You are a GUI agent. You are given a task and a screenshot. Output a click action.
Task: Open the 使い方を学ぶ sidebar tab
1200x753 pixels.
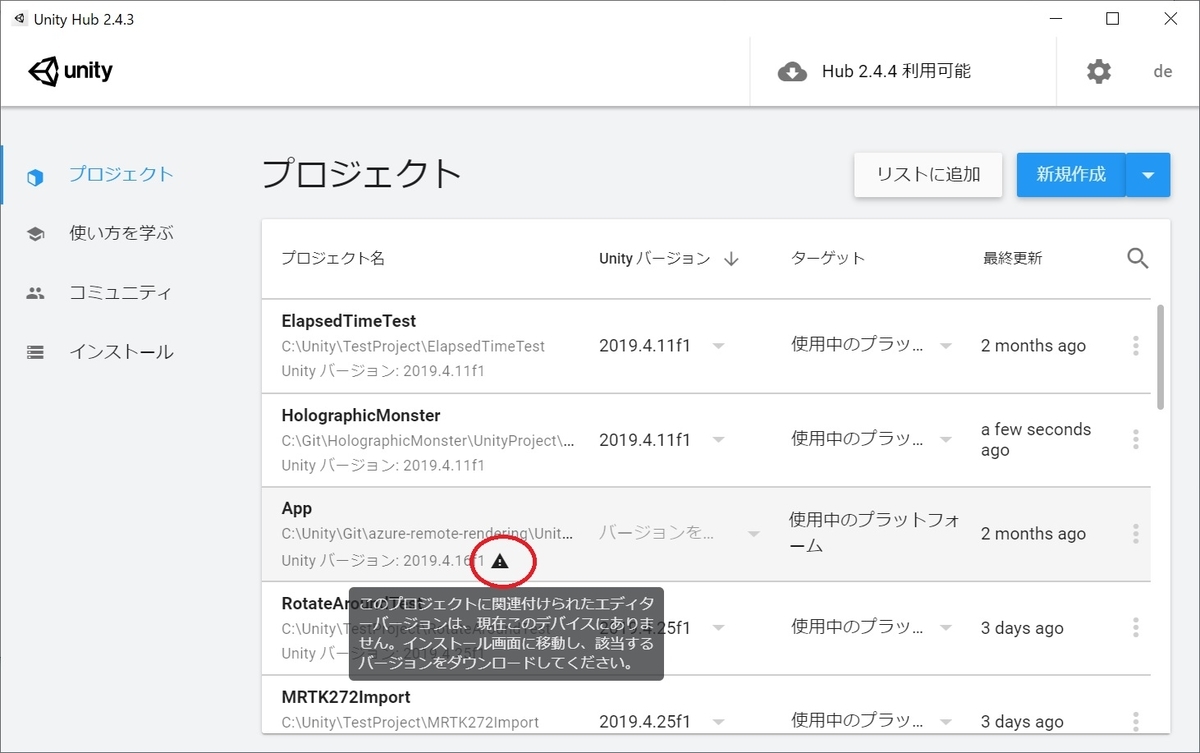tap(121, 233)
